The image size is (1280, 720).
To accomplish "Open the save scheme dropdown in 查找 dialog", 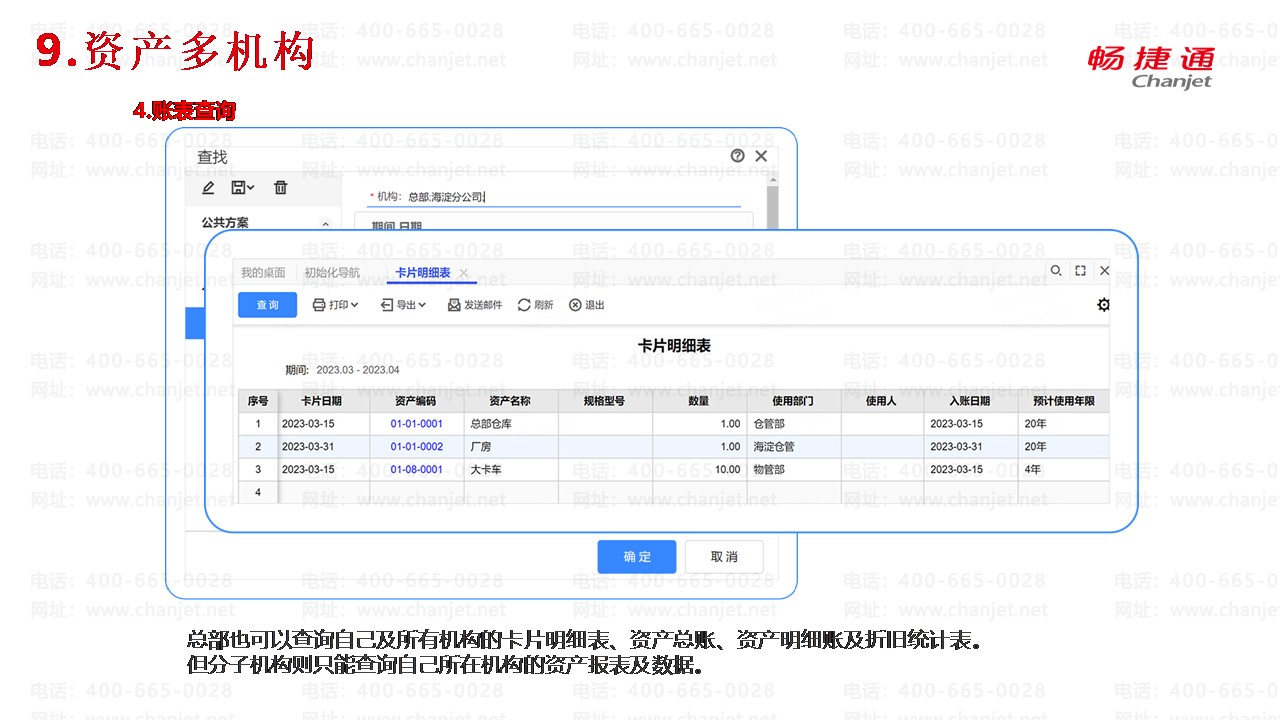I will pyautogui.click(x=242, y=187).
